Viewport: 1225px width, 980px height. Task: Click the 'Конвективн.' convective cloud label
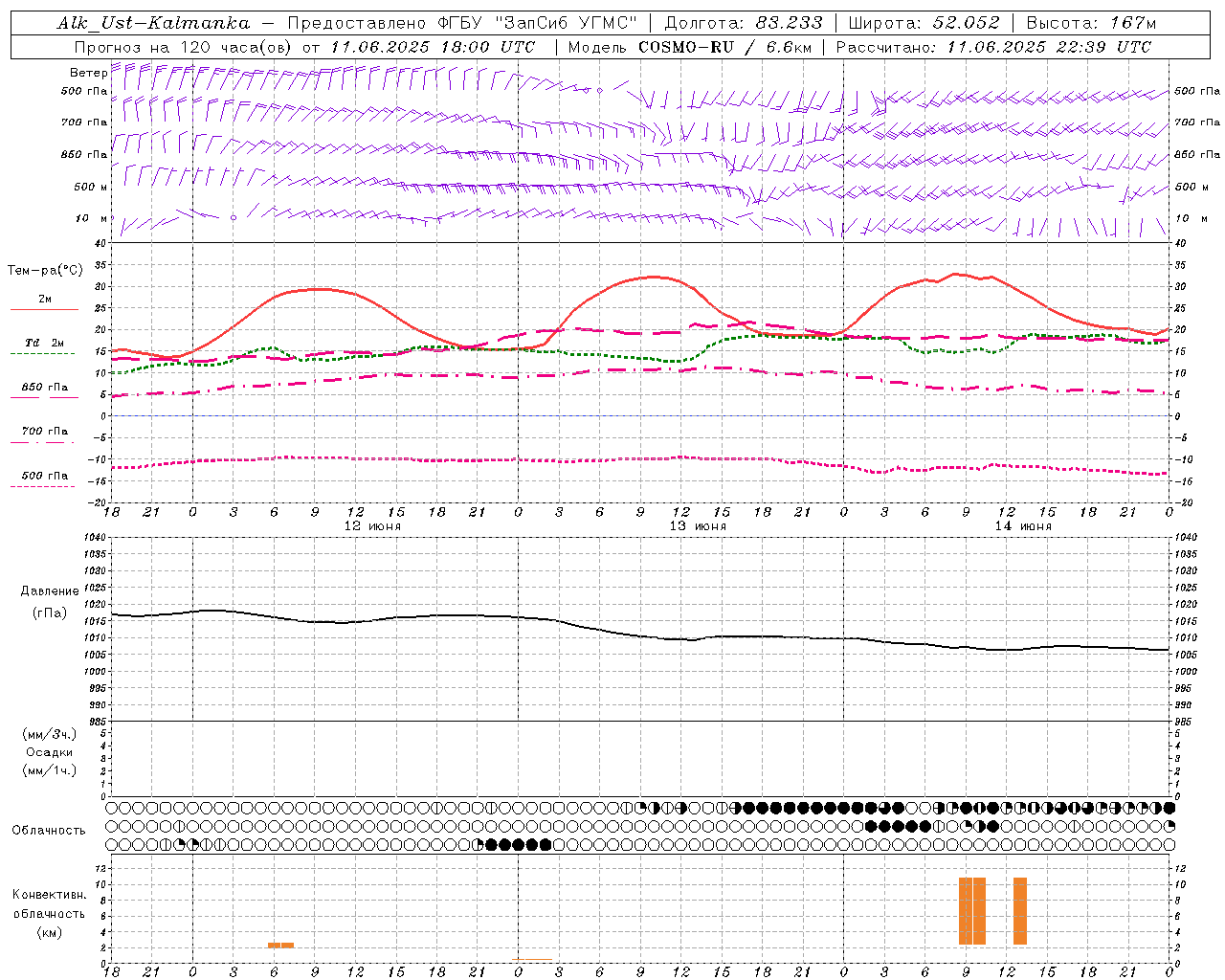click(x=49, y=895)
